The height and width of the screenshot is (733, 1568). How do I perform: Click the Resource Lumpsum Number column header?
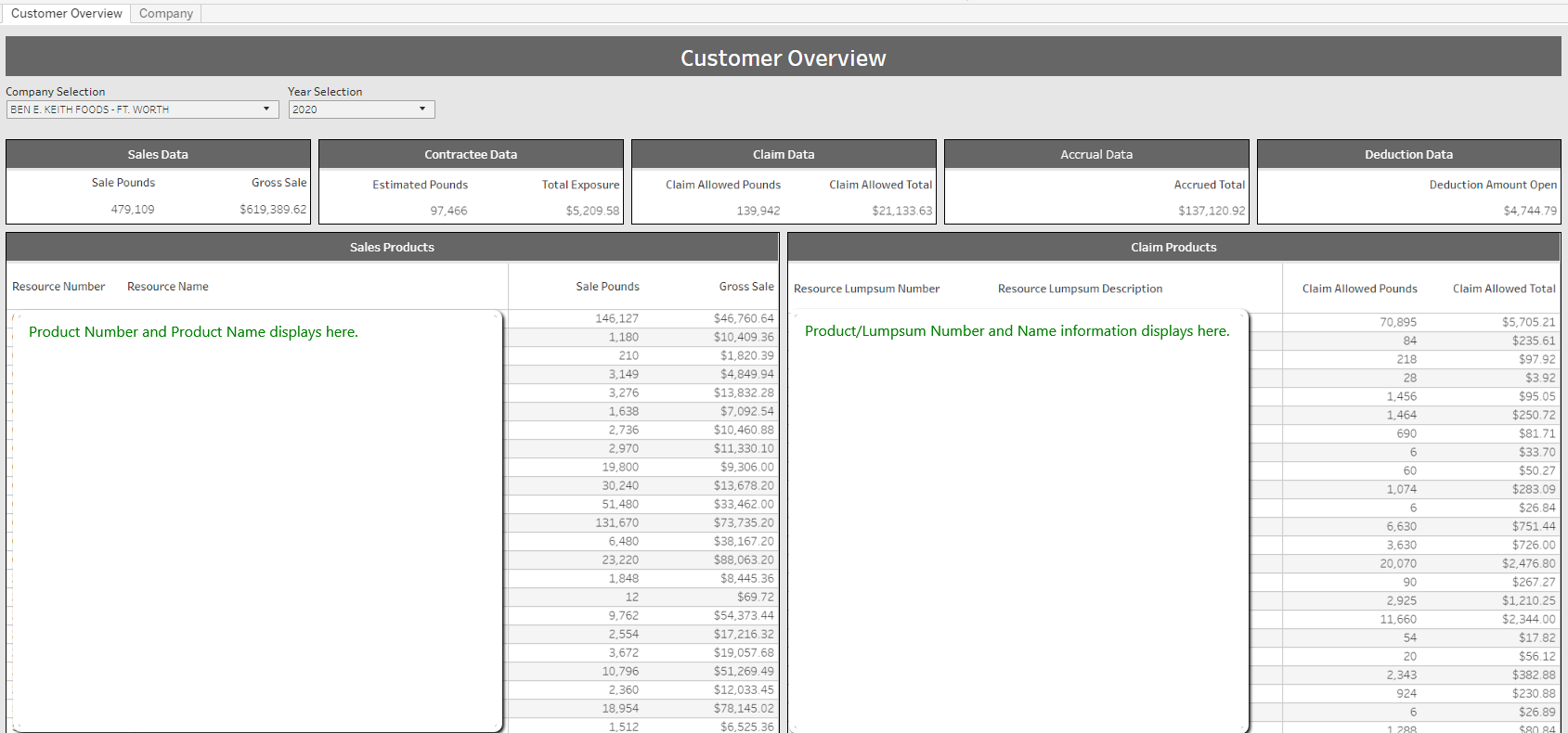866,289
